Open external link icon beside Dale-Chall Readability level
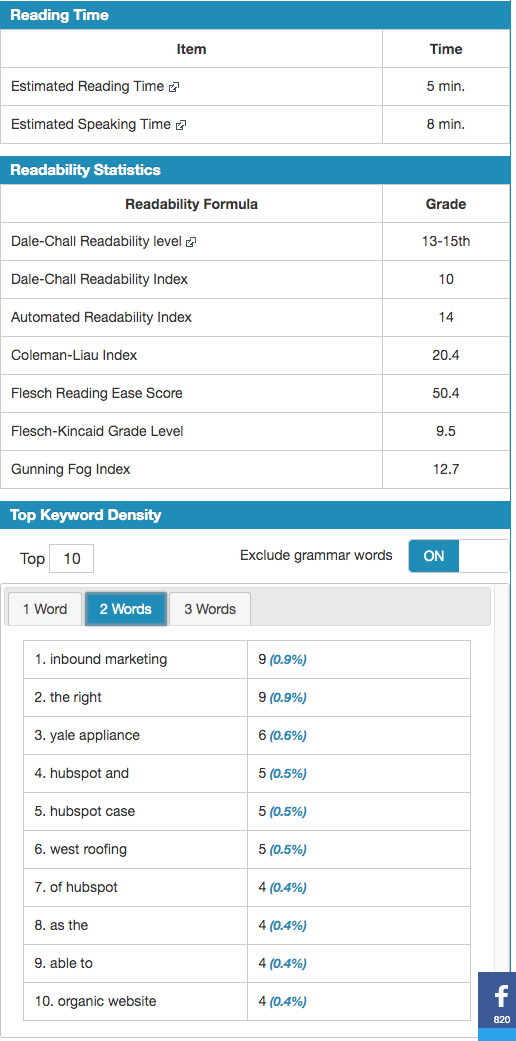The image size is (516, 1041). tap(191, 242)
